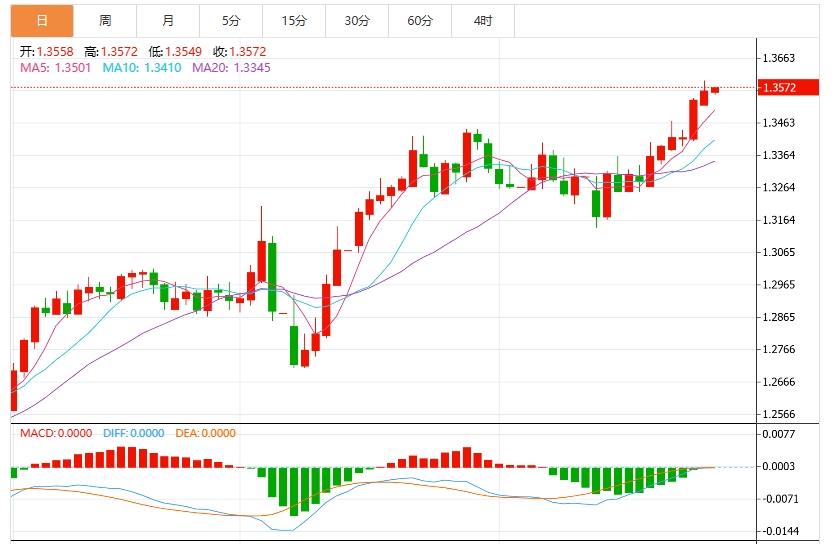Viewport: 838px width, 544px height.
Task: Click the red 1.3572 current price label
Action: click(778, 88)
